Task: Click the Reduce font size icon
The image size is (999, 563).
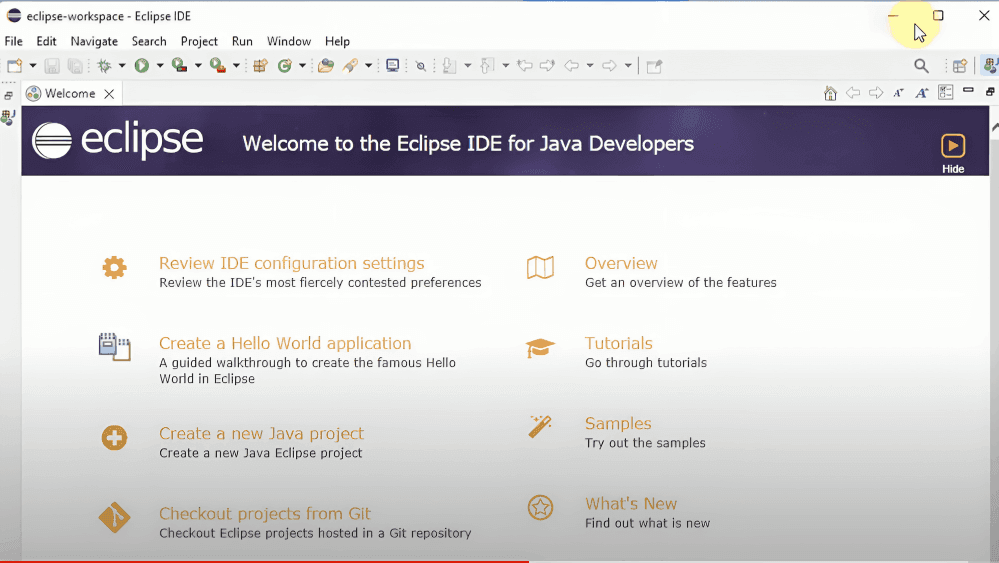Action: click(898, 93)
